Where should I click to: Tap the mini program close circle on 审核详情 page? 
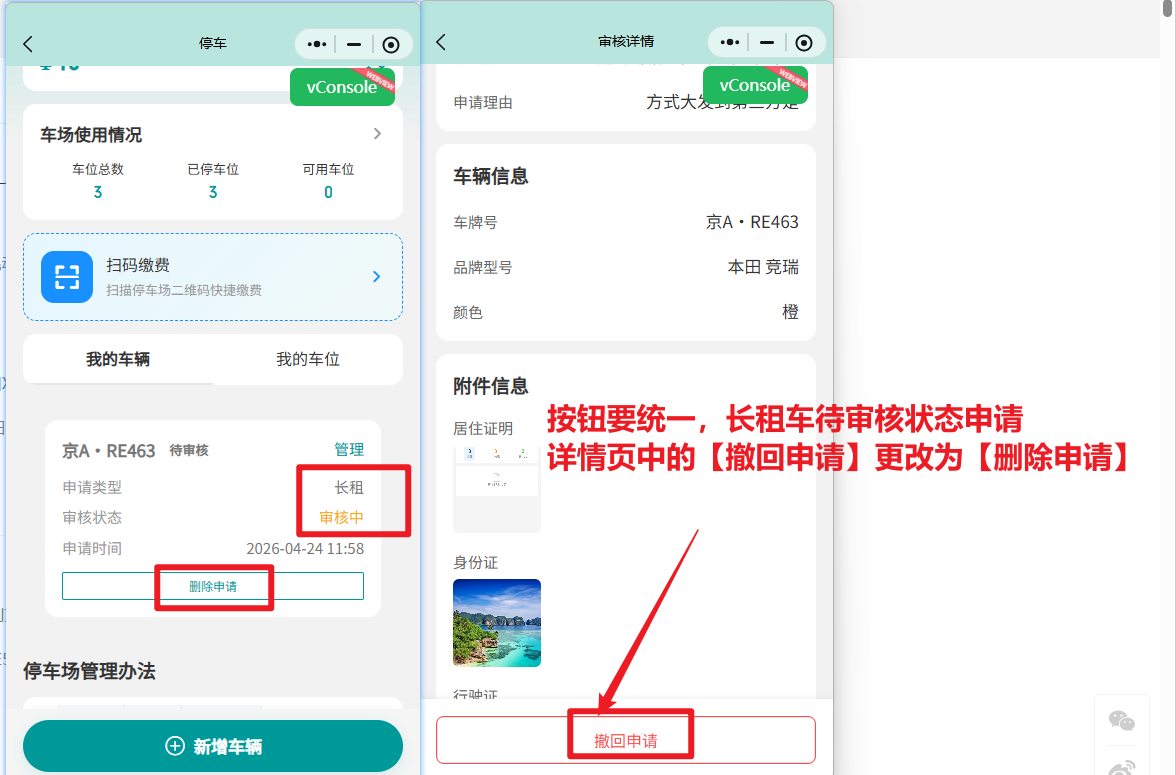(x=804, y=42)
